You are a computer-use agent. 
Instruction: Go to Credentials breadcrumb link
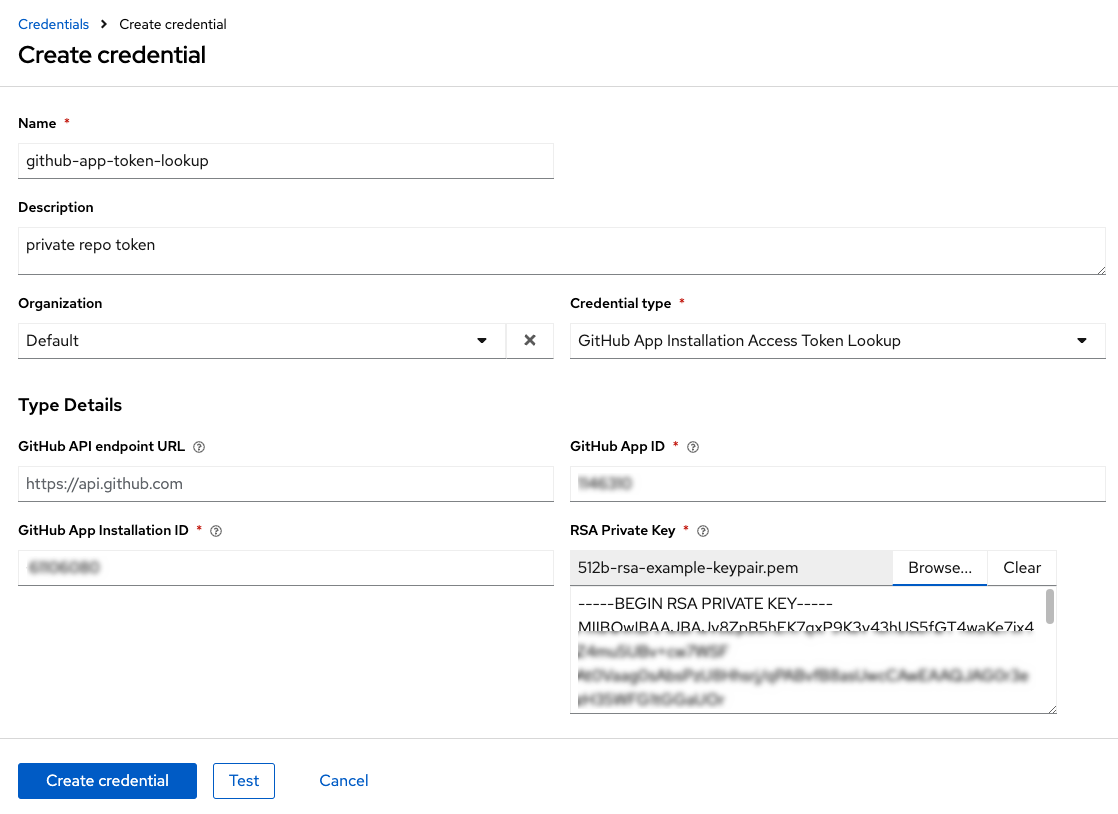click(x=53, y=24)
